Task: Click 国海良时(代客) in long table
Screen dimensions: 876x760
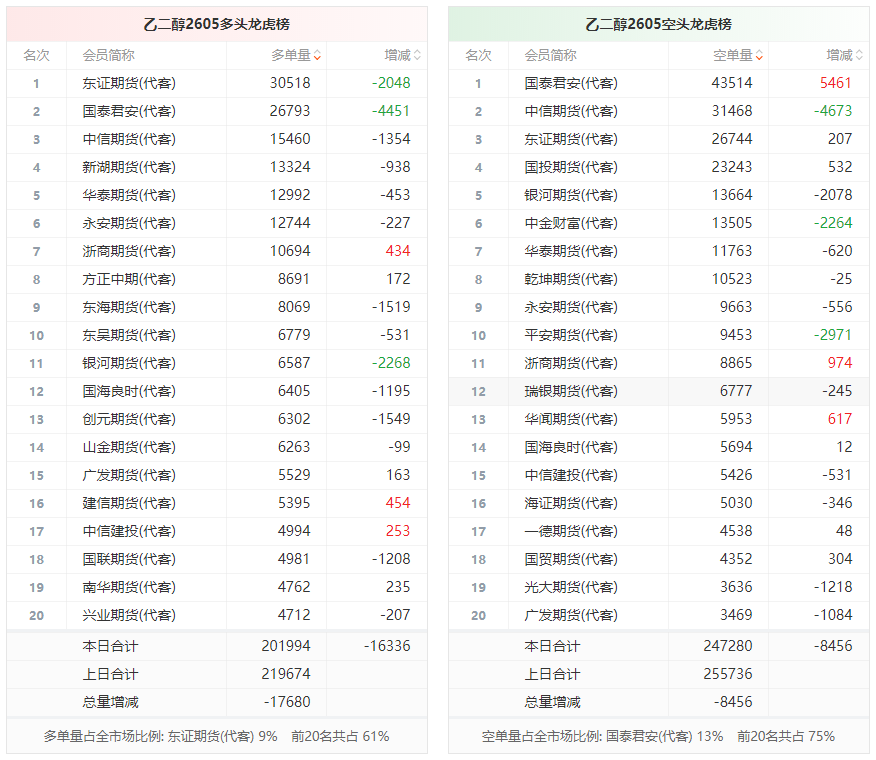Action: (129, 391)
